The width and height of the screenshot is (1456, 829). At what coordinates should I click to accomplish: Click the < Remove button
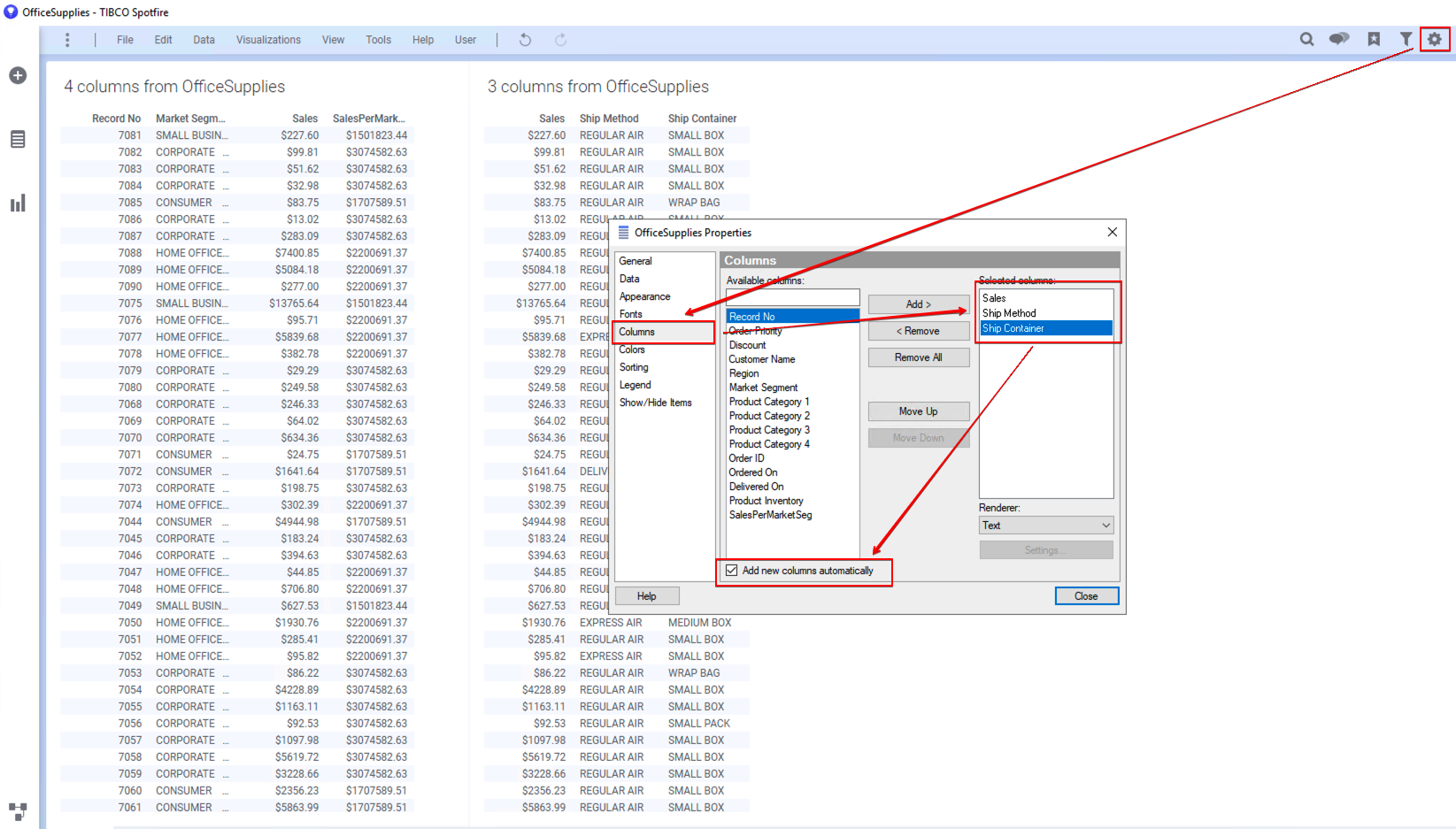[x=919, y=331]
